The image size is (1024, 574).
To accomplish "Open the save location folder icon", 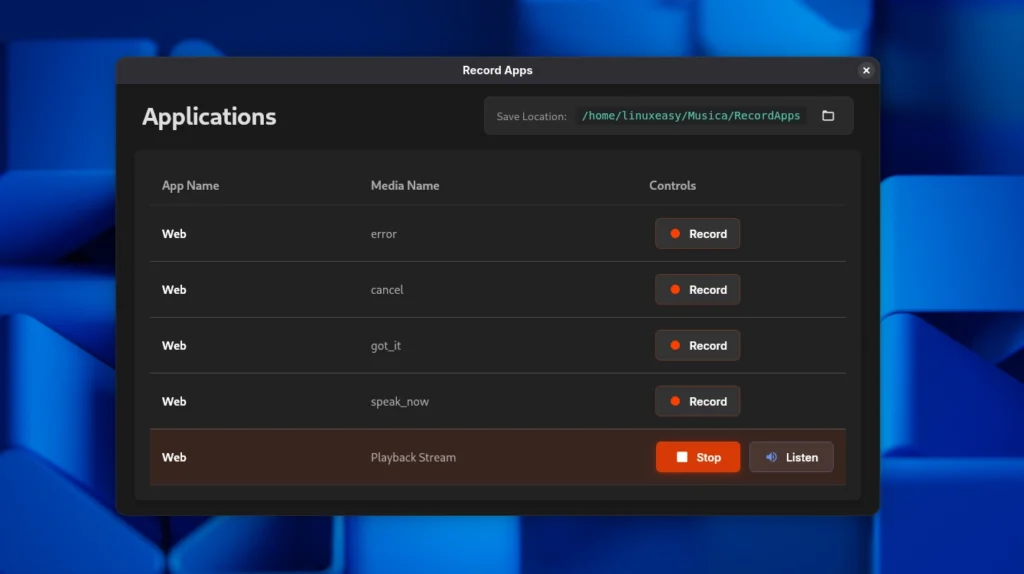I will coord(828,116).
